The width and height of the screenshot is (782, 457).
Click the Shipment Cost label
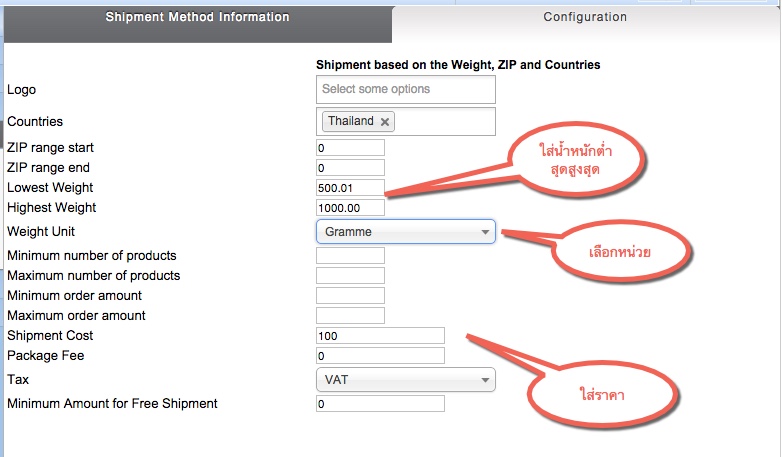[50, 335]
